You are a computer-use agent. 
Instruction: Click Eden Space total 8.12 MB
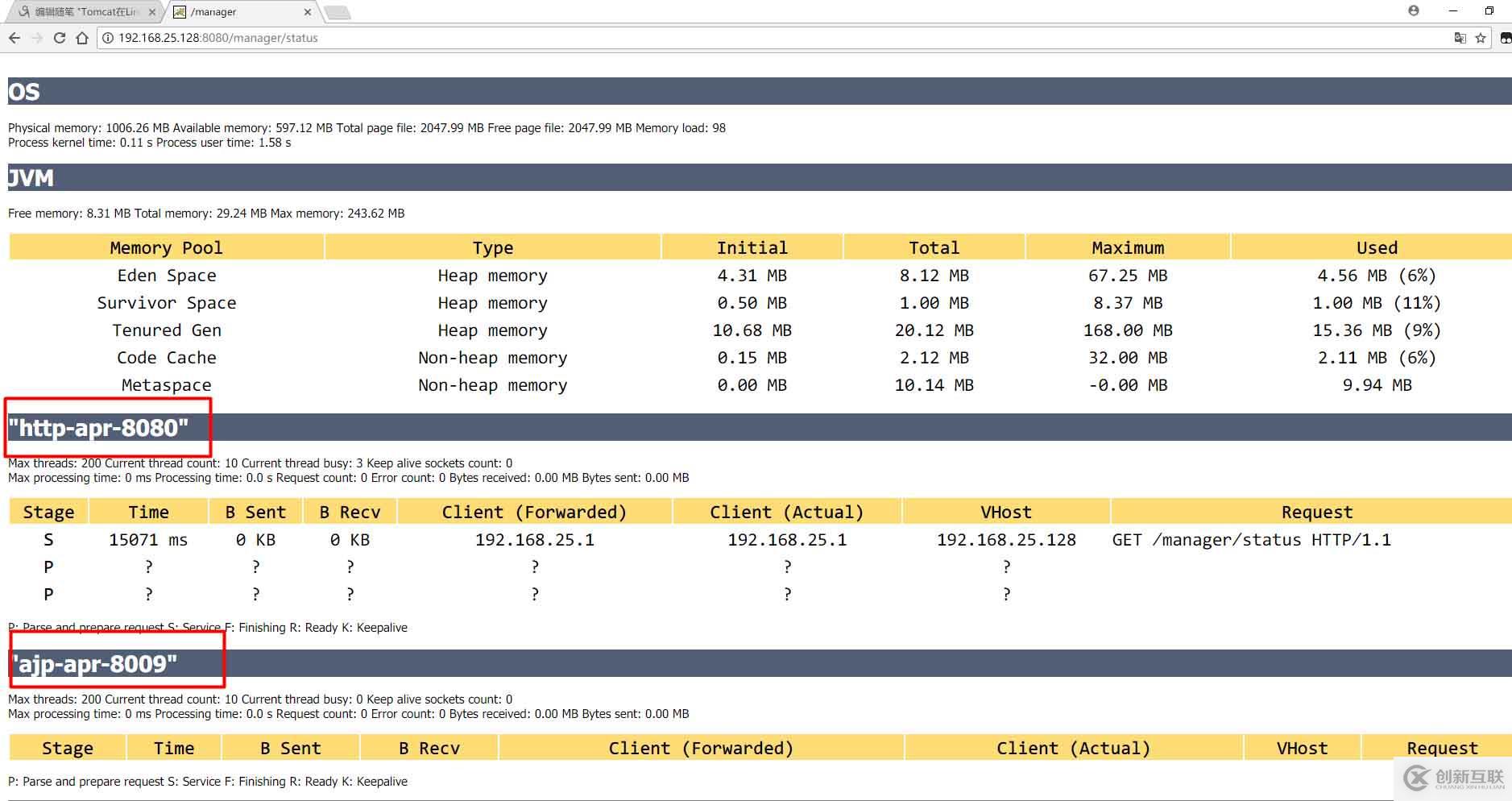point(934,276)
